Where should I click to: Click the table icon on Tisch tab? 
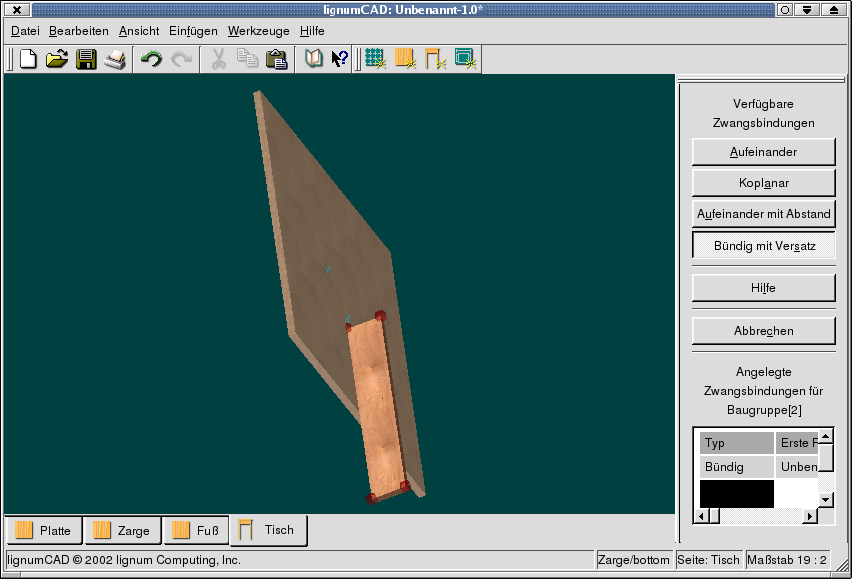tap(246, 530)
